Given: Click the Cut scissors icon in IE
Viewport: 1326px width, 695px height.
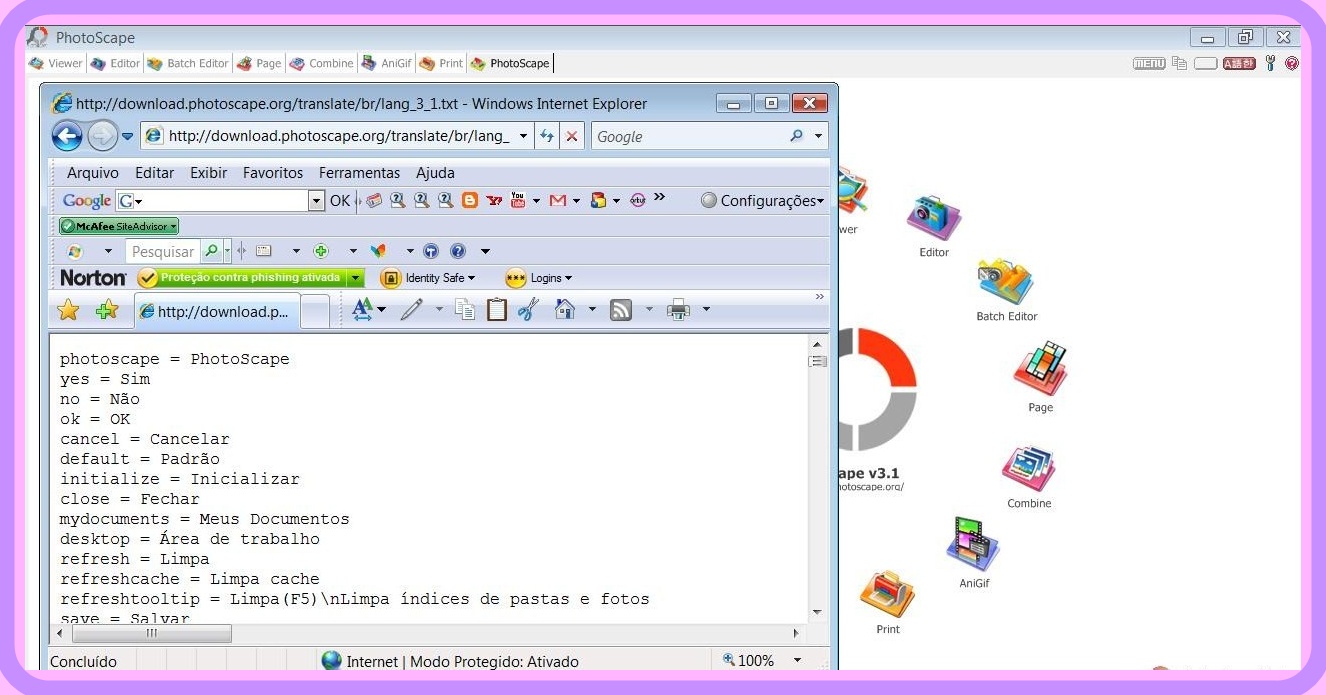Looking at the screenshot, I should pyautogui.click(x=529, y=310).
